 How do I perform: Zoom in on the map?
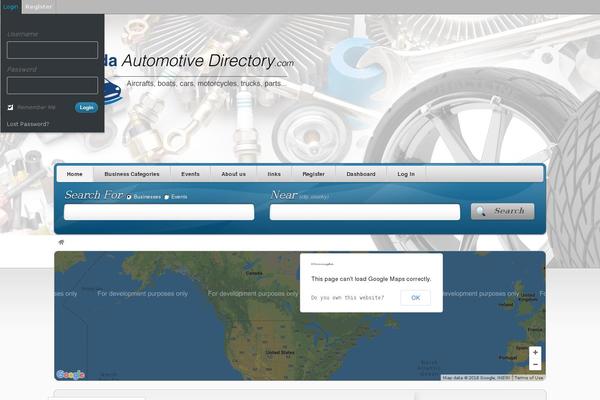[x=535, y=352]
